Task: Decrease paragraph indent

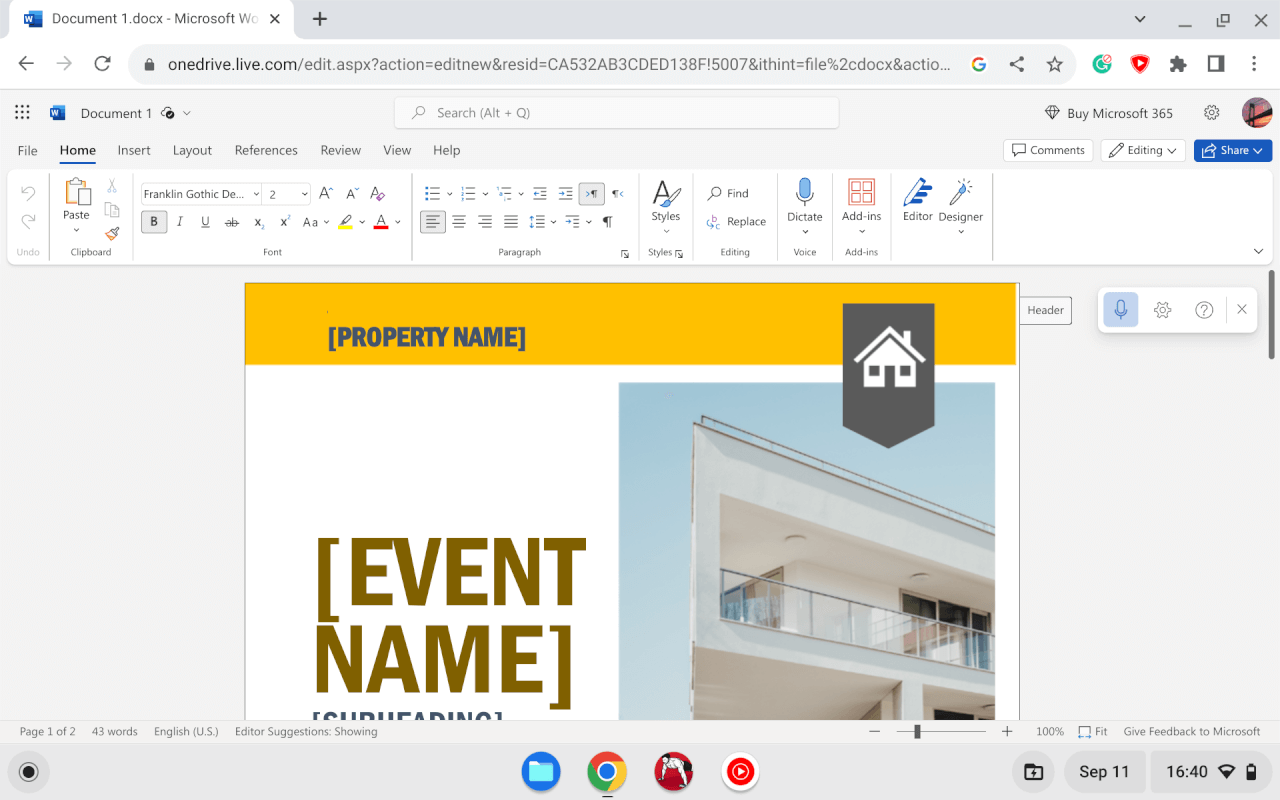Action: click(x=540, y=194)
